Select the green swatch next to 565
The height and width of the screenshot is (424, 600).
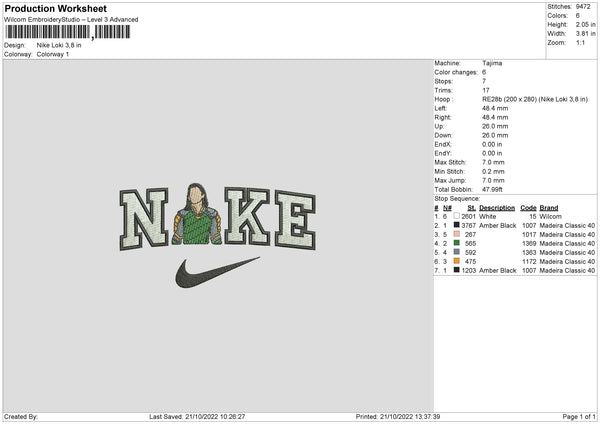point(457,243)
